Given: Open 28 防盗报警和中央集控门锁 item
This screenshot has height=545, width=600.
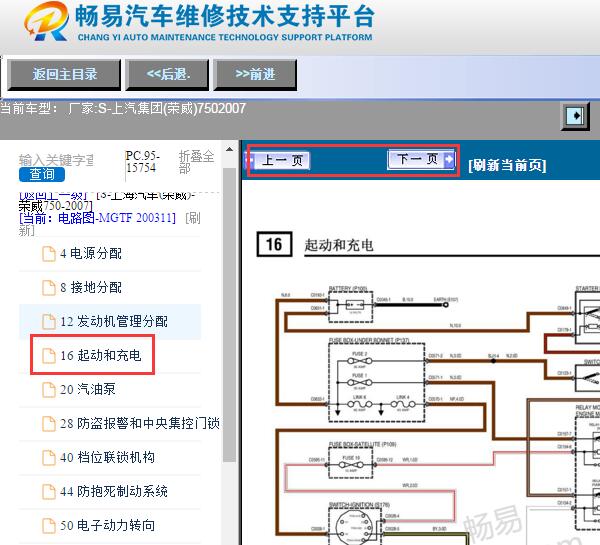Looking at the screenshot, I should point(140,424).
